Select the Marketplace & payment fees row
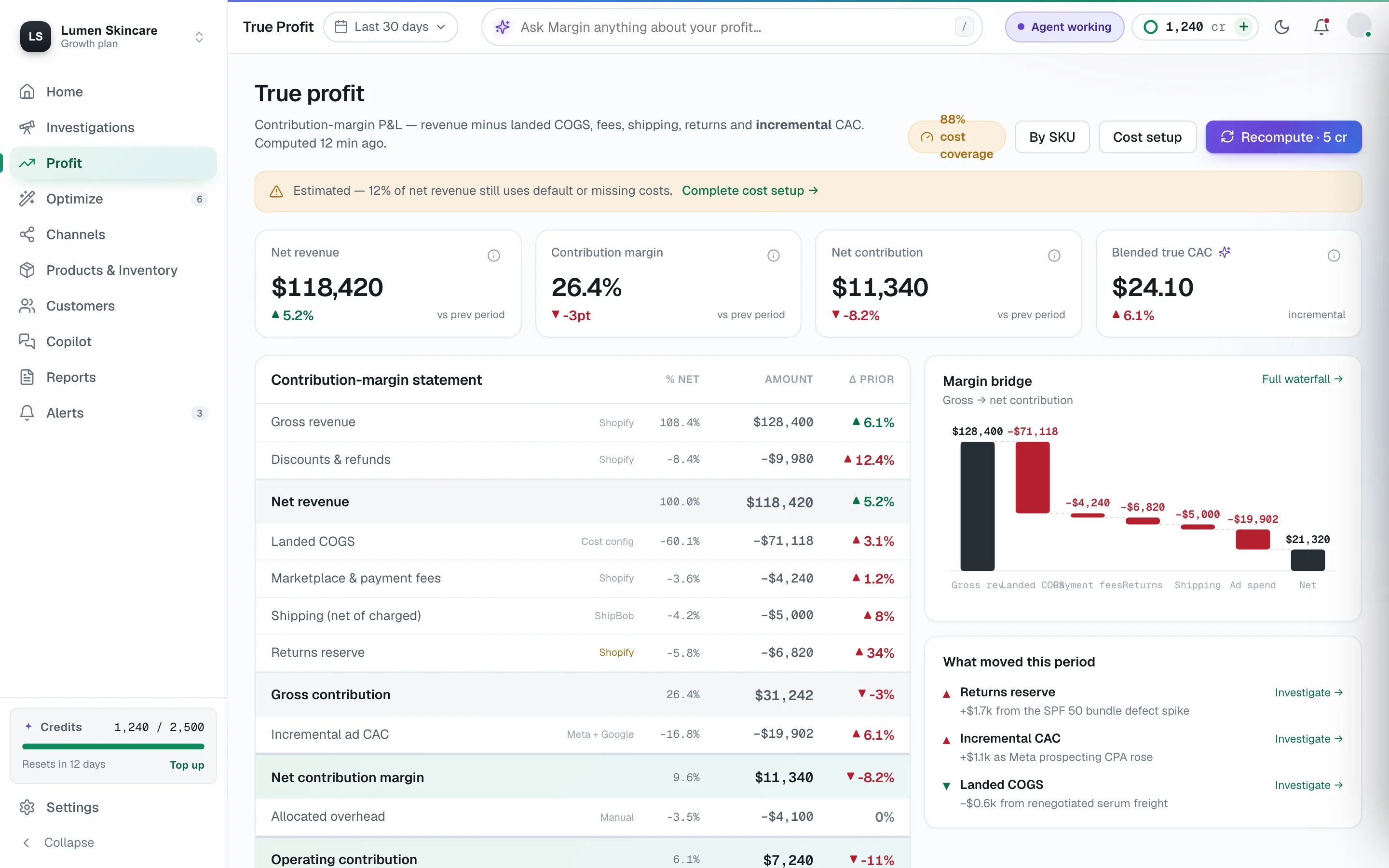This screenshot has width=1389, height=868. [x=582, y=579]
